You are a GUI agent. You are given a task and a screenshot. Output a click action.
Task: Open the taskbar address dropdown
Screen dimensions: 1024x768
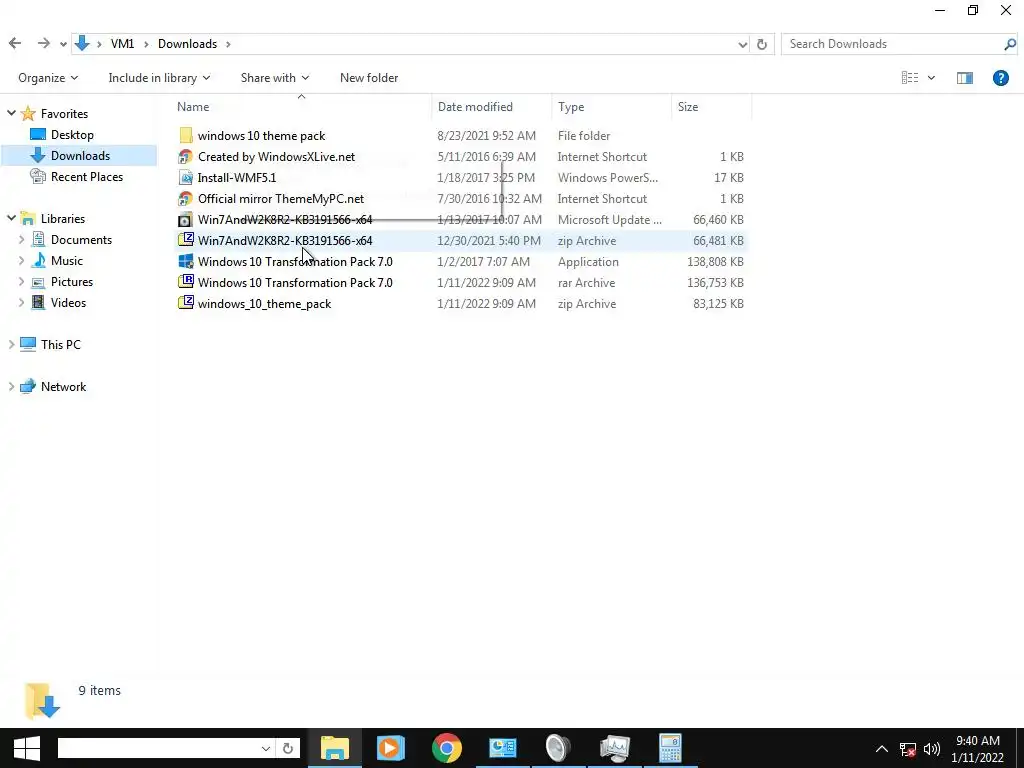(x=266, y=748)
